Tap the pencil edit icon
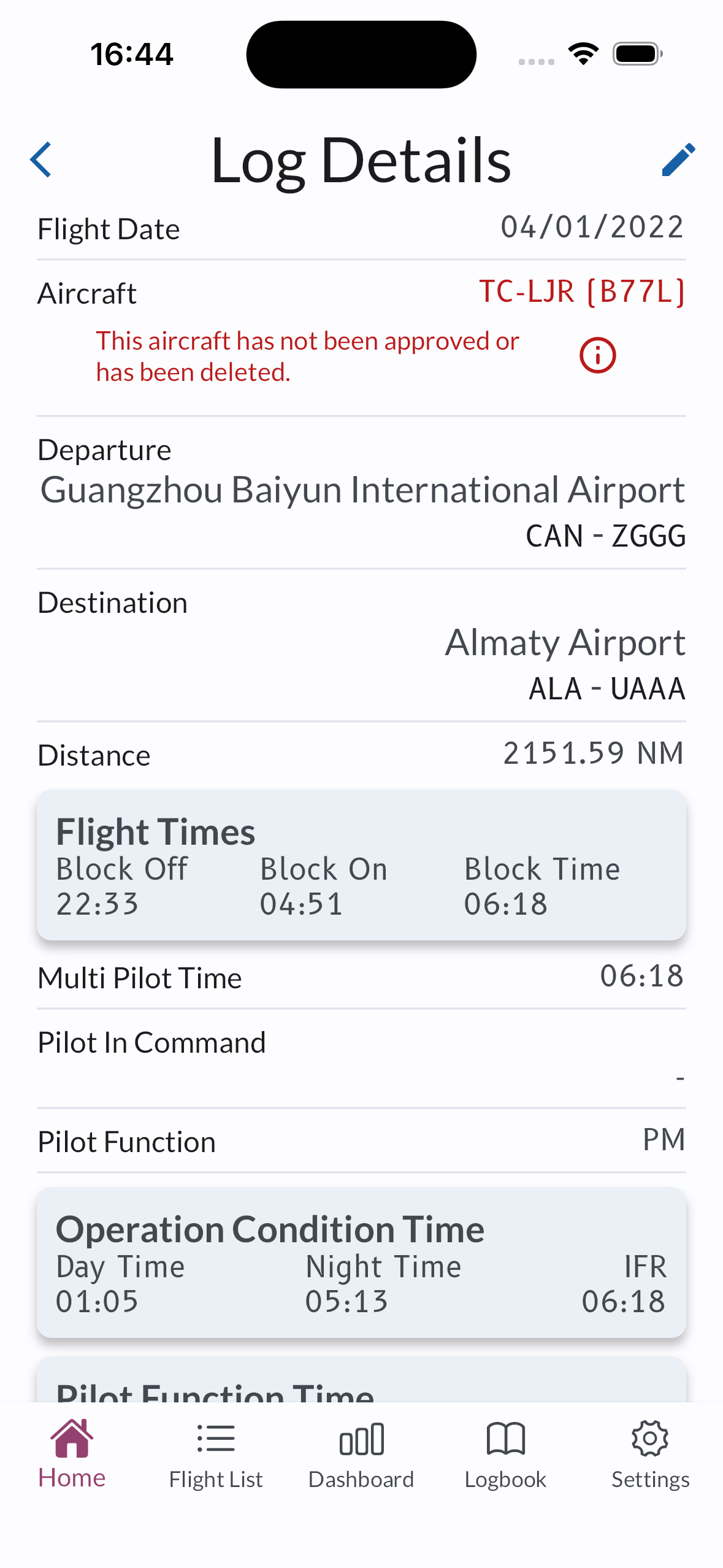The width and height of the screenshot is (723, 1568). click(x=678, y=160)
